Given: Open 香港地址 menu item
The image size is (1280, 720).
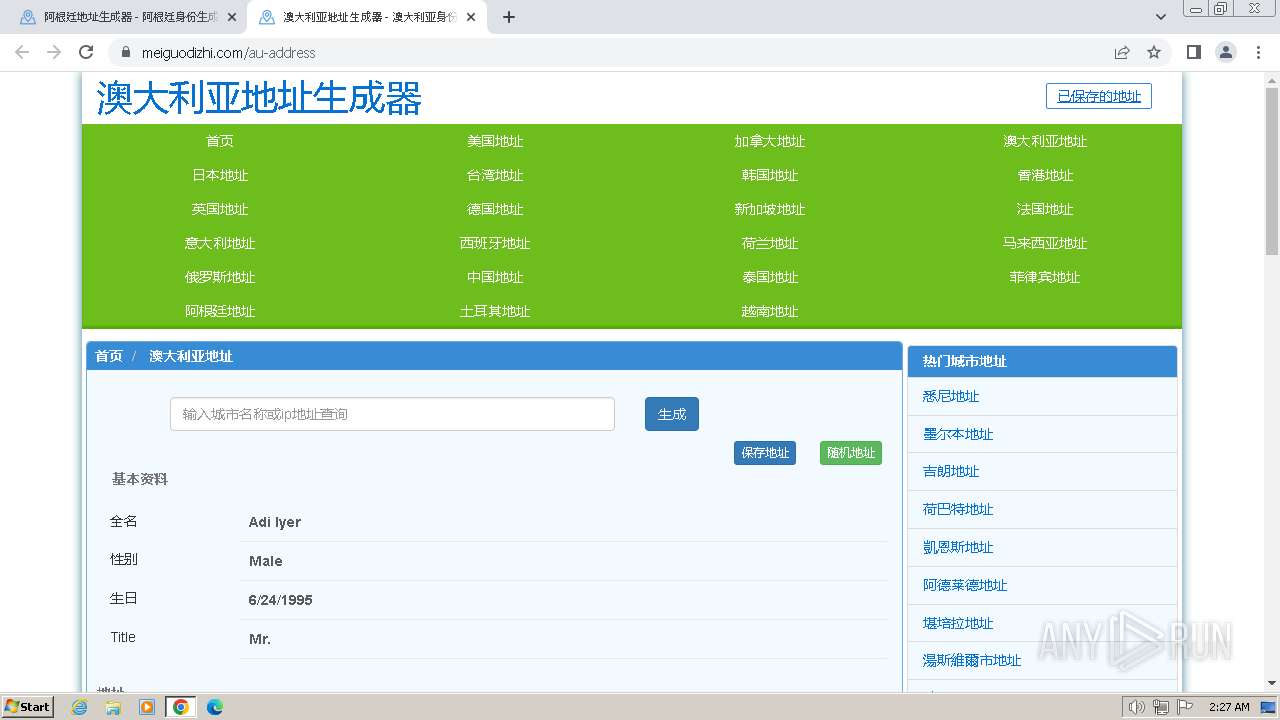Looking at the screenshot, I should [x=1045, y=175].
